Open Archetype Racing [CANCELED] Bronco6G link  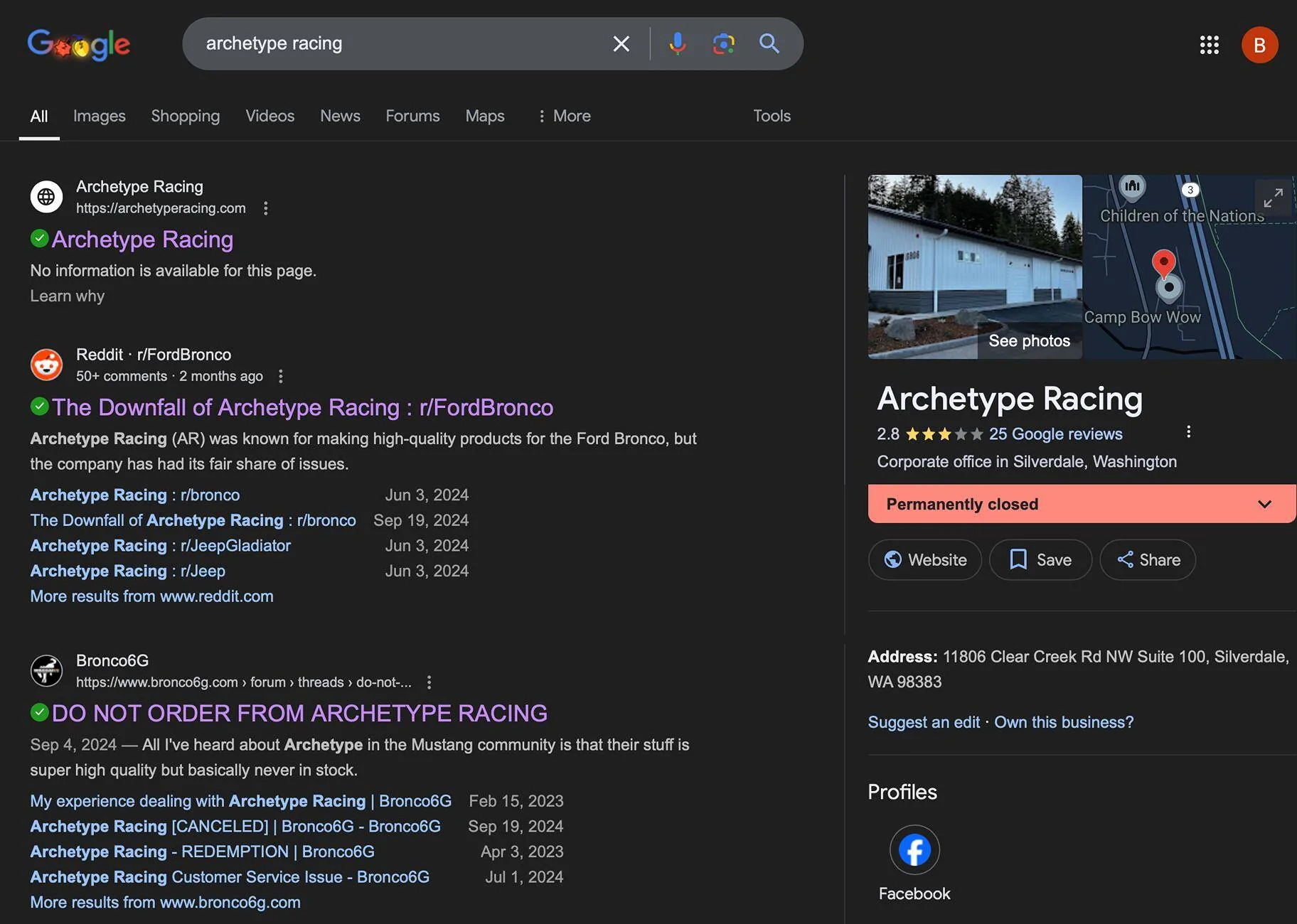coord(235,827)
